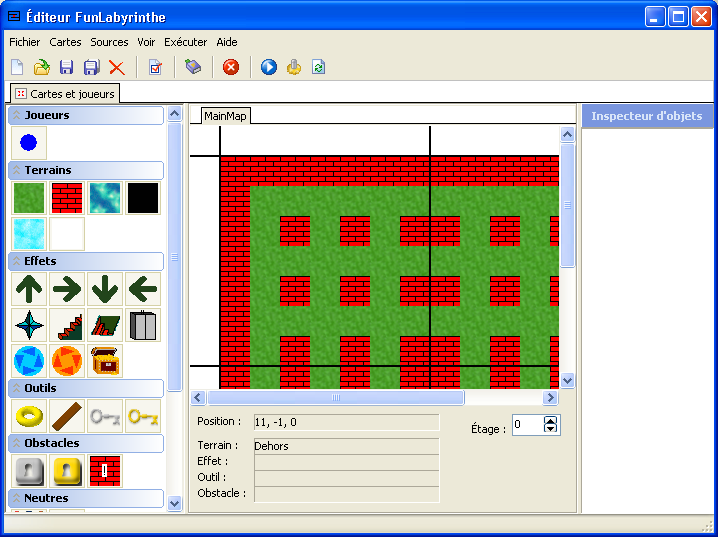Select the golden buoy tool
Image resolution: width=718 pixels, height=537 pixels.
[29, 416]
